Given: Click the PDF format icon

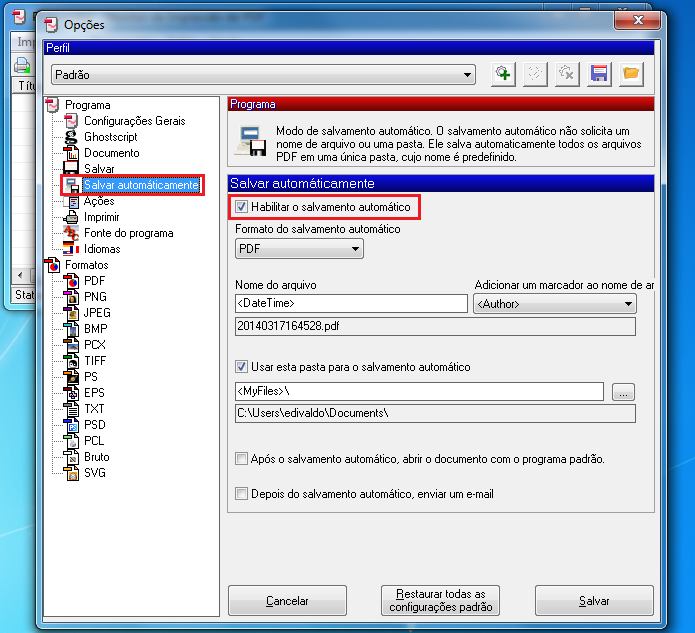Looking at the screenshot, I should pos(71,281).
